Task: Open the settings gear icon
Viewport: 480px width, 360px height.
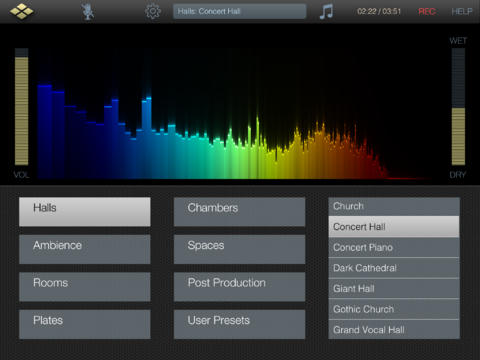Action: [153, 11]
